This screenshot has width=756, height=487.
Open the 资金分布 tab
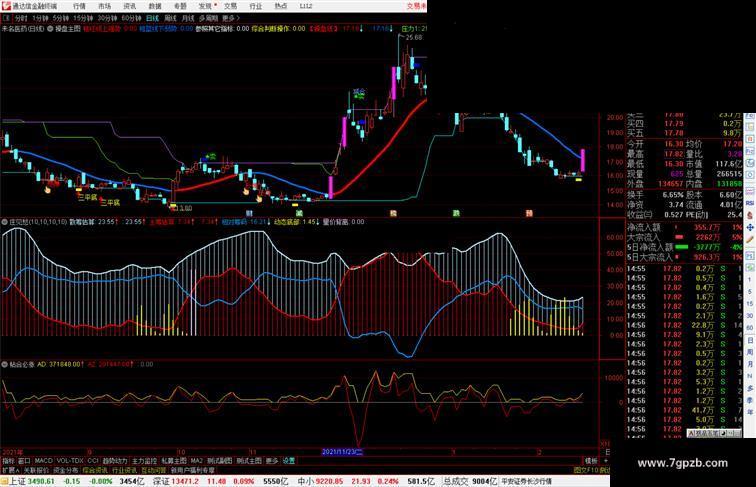(x=66, y=470)
